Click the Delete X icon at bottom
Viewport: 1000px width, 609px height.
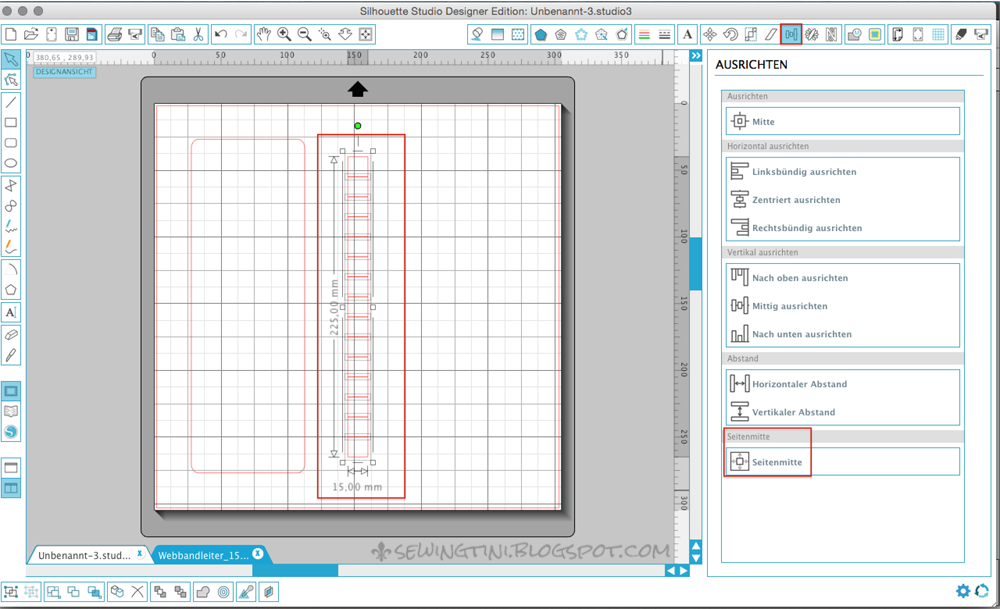click(137, 592)
